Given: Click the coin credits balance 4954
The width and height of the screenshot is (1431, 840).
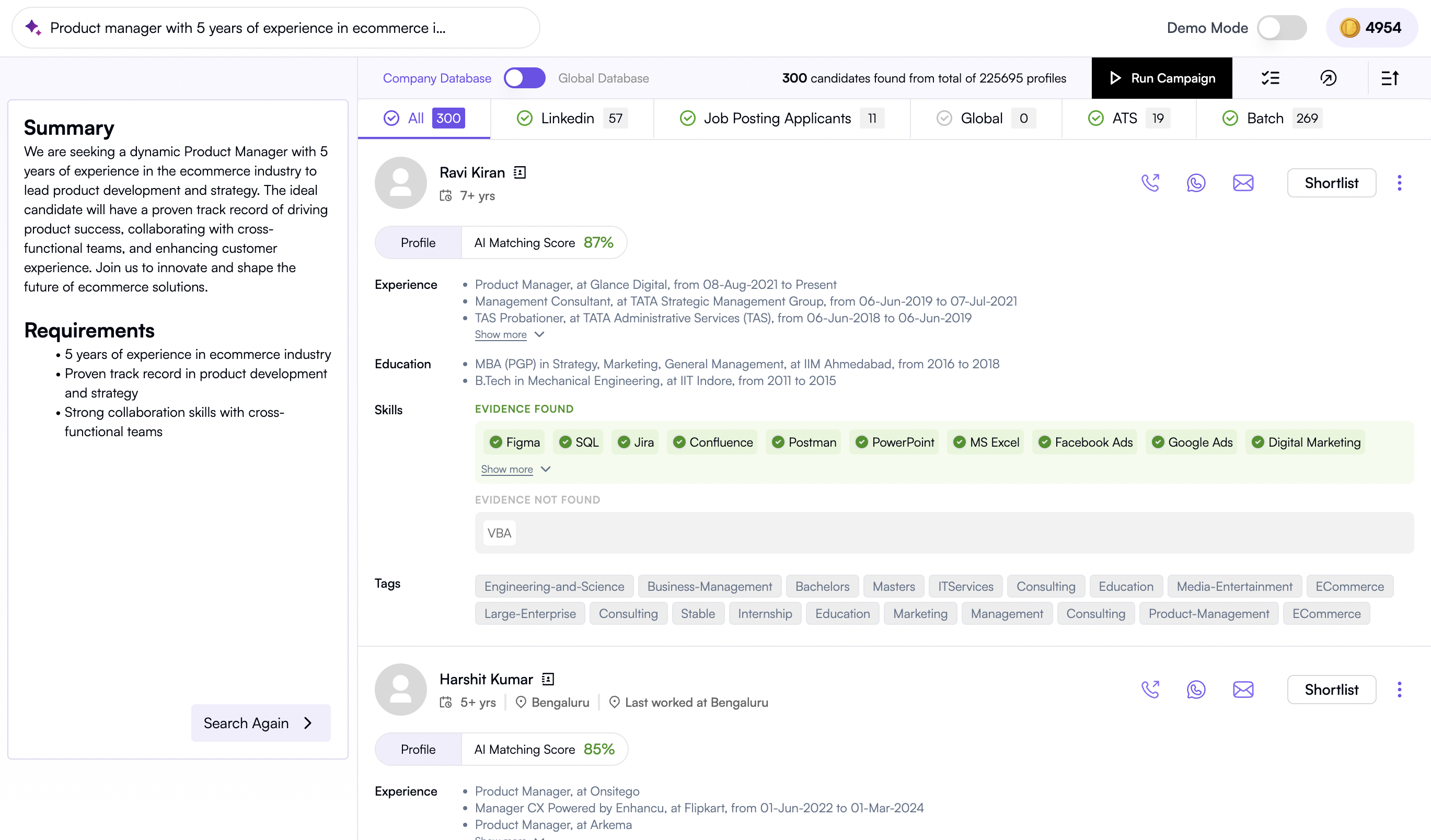Looking at the screenshot, I should tap(1371, 28).
